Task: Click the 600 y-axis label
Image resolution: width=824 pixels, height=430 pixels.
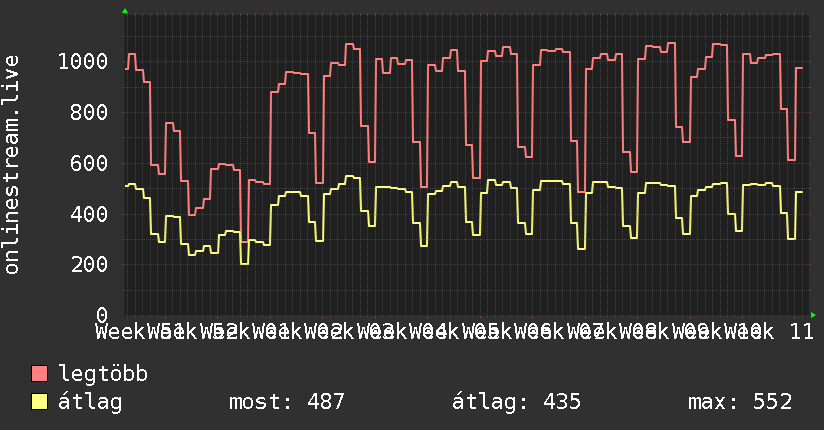Action: click(89, 163)
